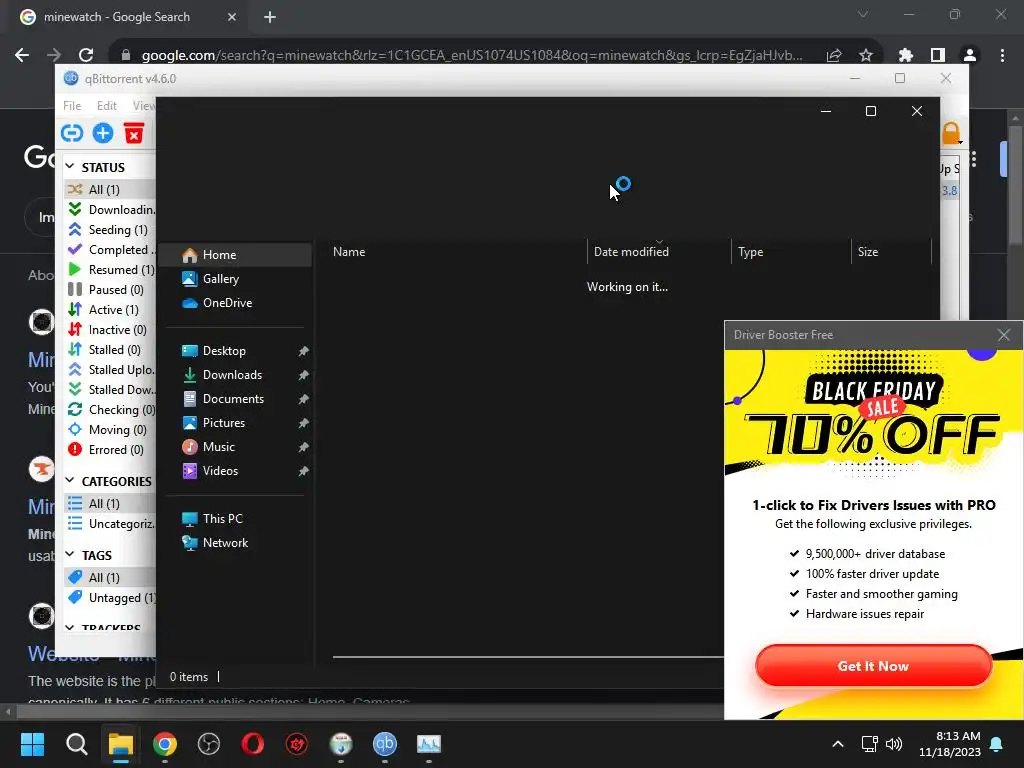Select Uncategorized category filter
The image size is (1024, 768).
(110, 524)
